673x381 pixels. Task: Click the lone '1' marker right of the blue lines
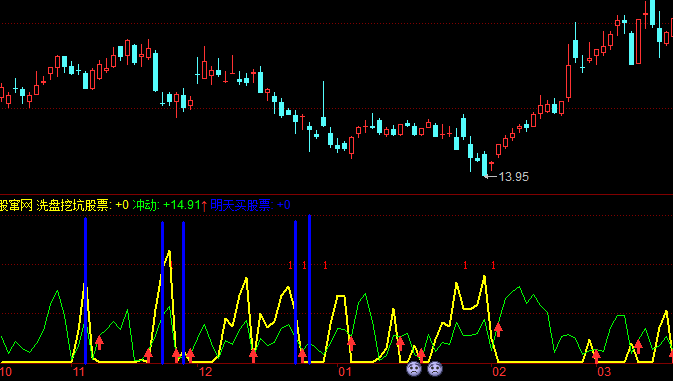click(x=325, y=265)
